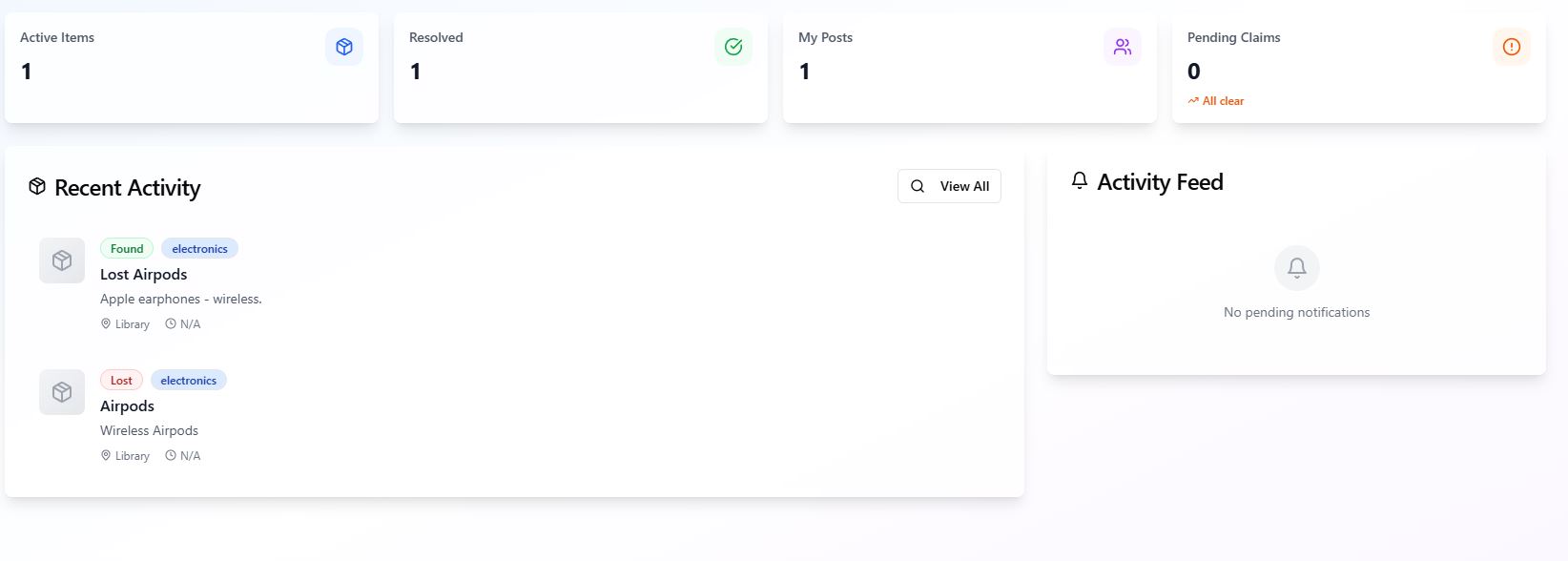
Task: Click the package icon next to Lost Airpods
Action: pos(61,260)
